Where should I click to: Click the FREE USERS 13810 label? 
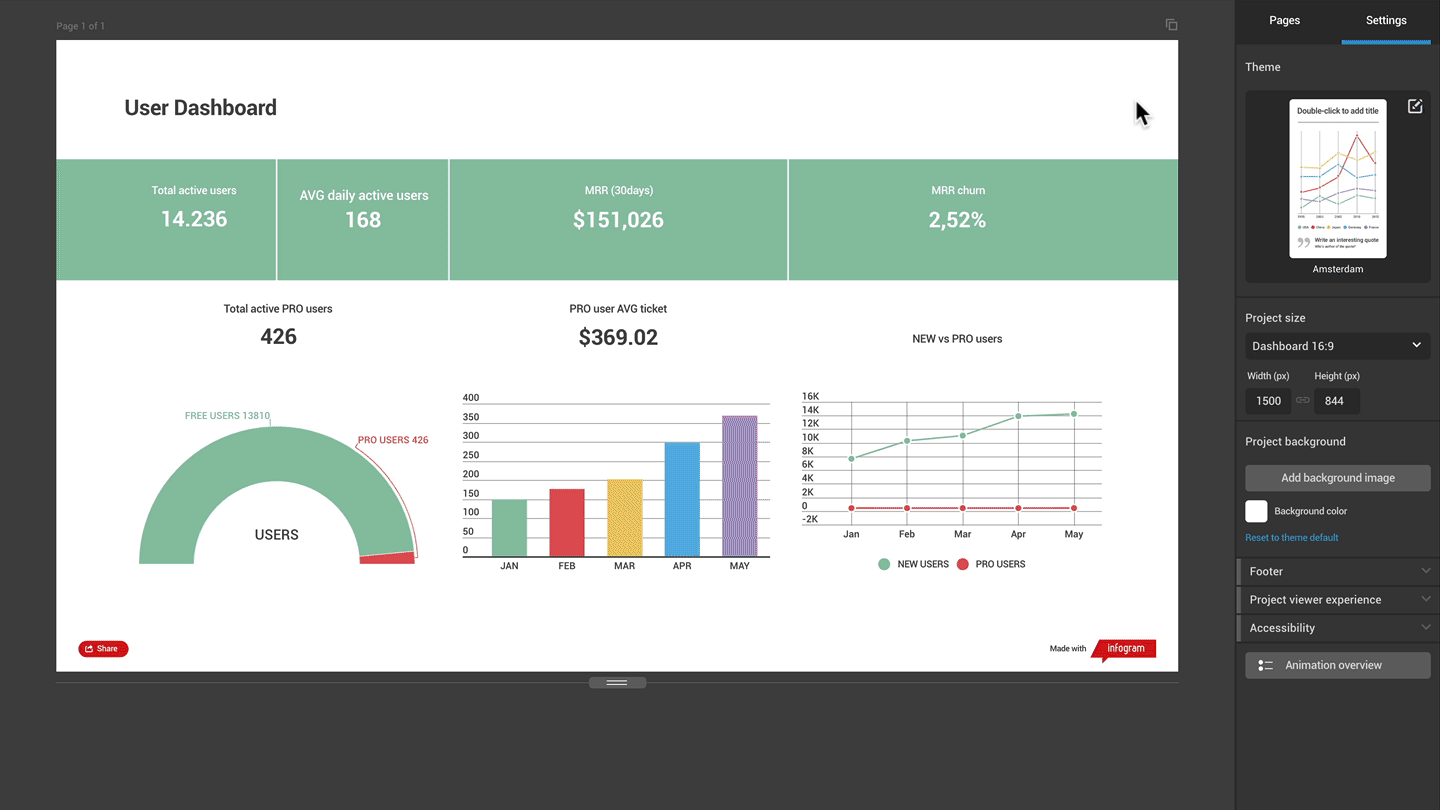point(227,415)
